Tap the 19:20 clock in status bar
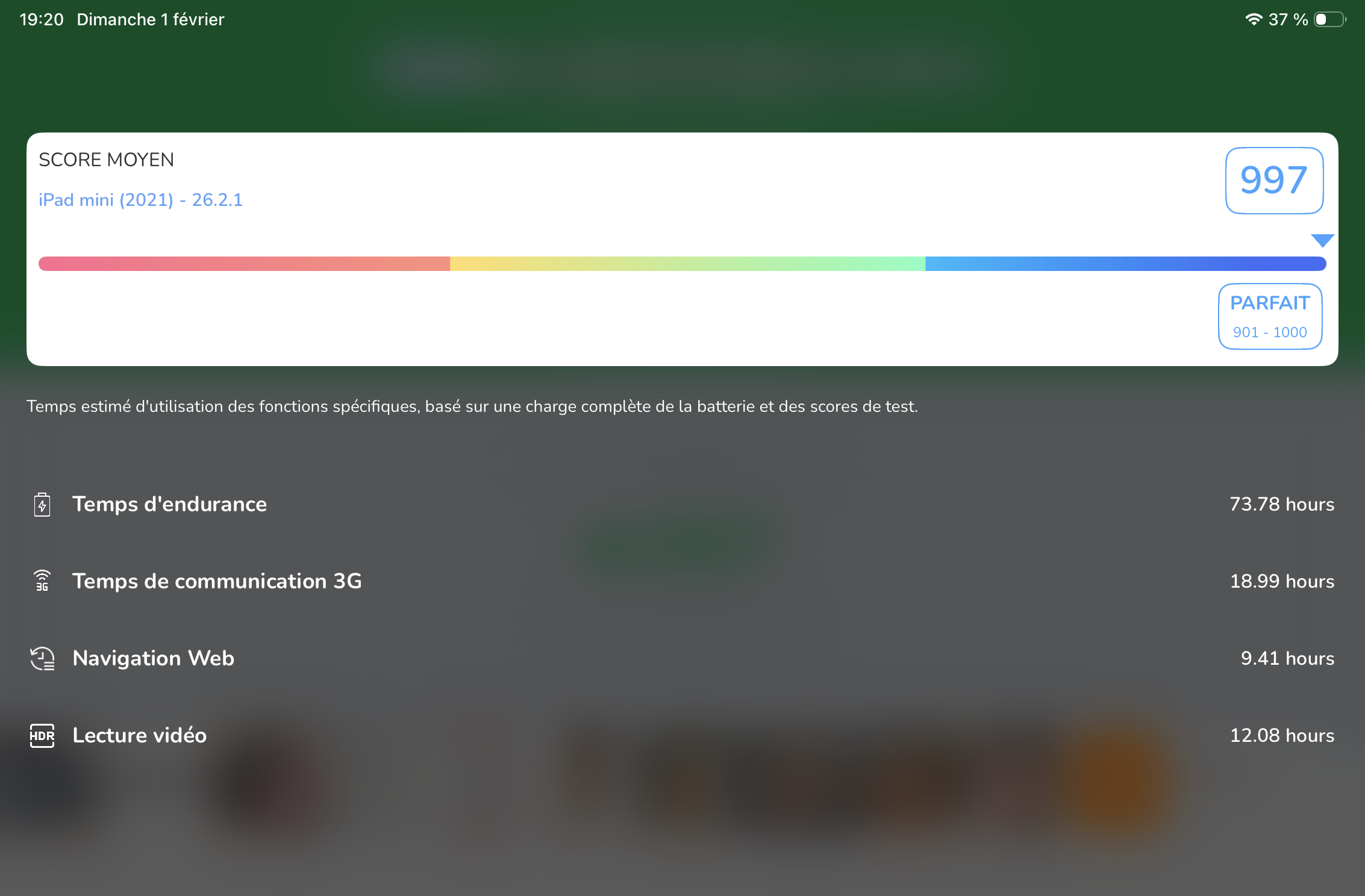Screen dimensions: 1365x896 tap(42, 19)
